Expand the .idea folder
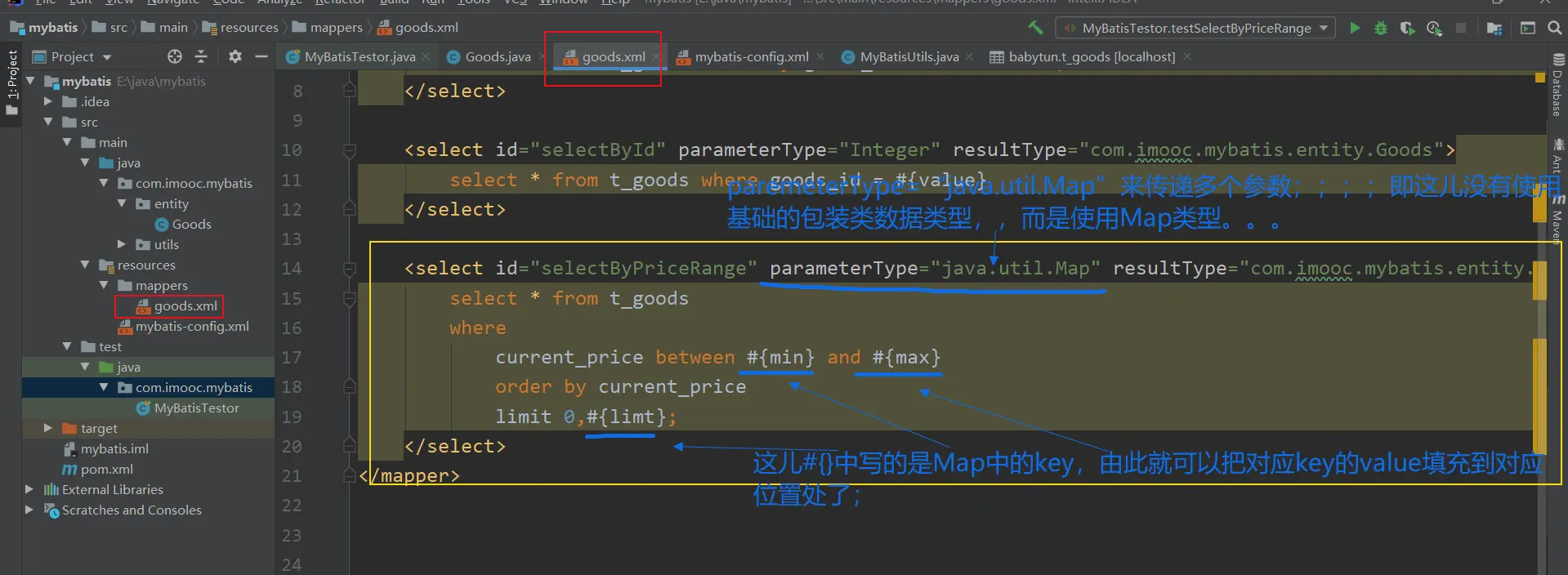This screenshot has width=1568, height=575. pos(48,101)
